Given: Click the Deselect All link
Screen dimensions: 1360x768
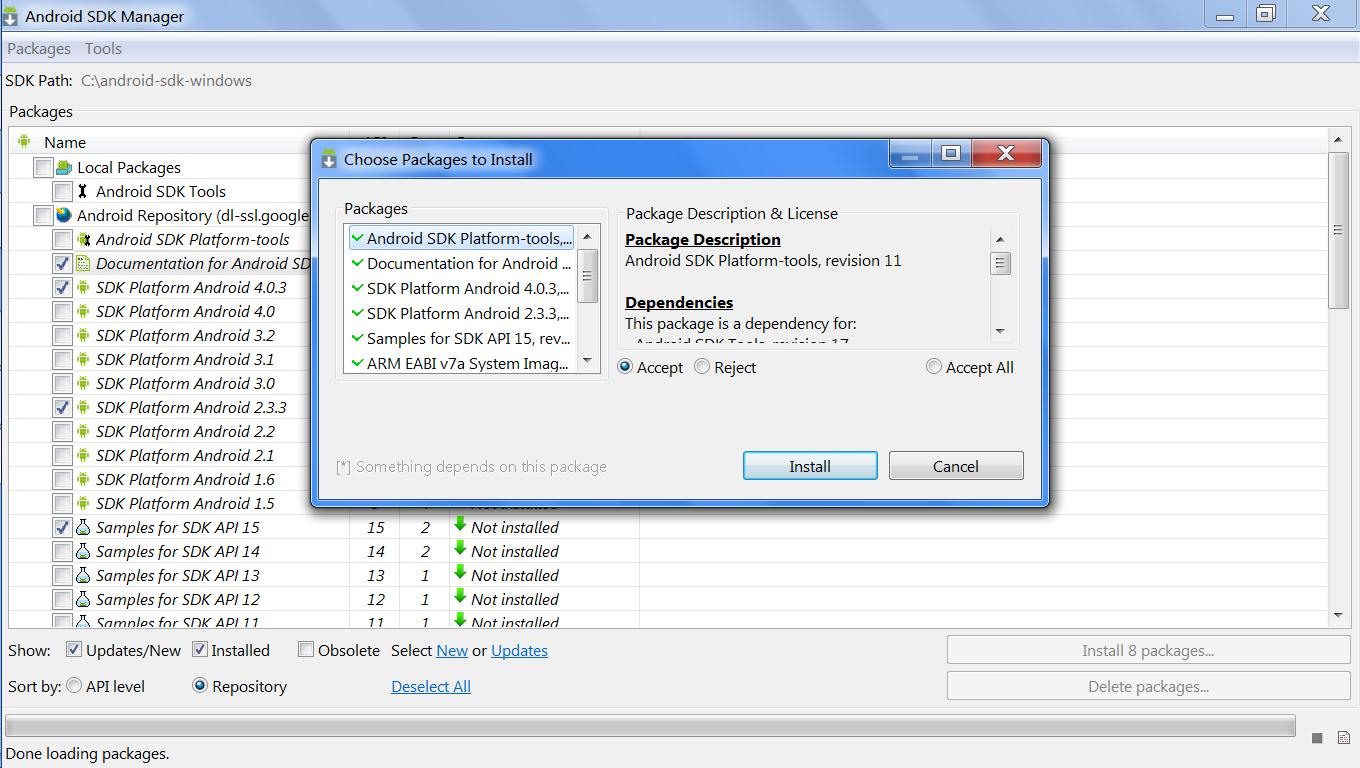Looking at the screenshot, I should [431, 686].
